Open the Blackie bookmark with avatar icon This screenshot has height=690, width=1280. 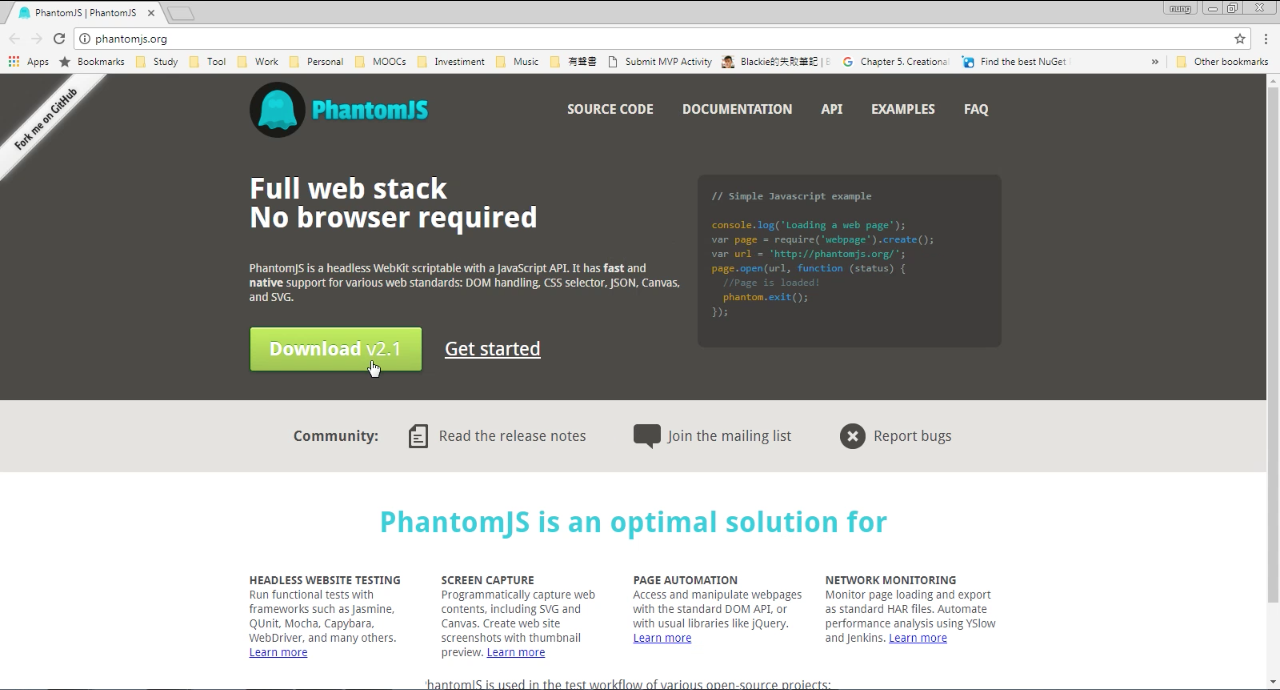coord(776,62)
